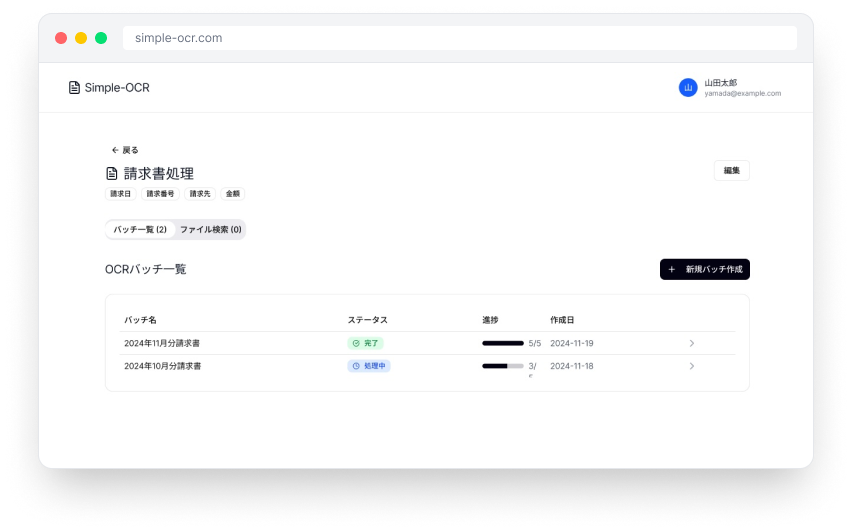
Task: Click the progress bar of 2024年10月分請求書
Action: coord(503,366)
